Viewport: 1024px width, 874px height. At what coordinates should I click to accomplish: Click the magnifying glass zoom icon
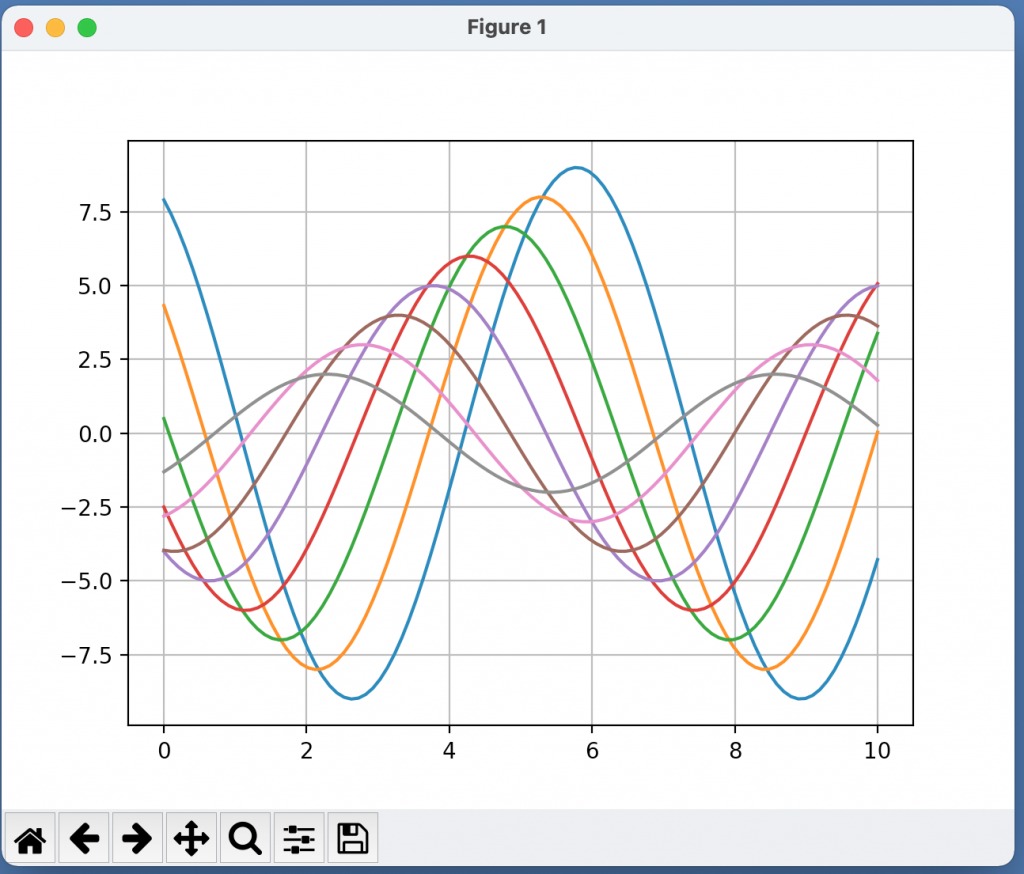pyautogui.click(x=245, y=838)
